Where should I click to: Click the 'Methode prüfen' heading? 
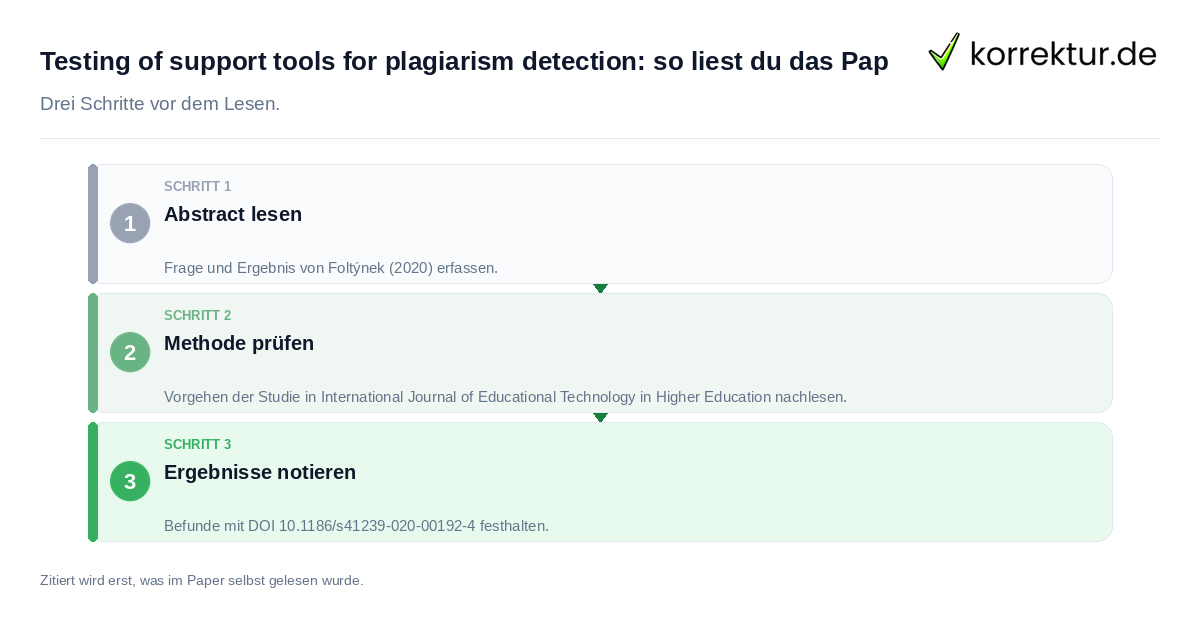point(239,343)
